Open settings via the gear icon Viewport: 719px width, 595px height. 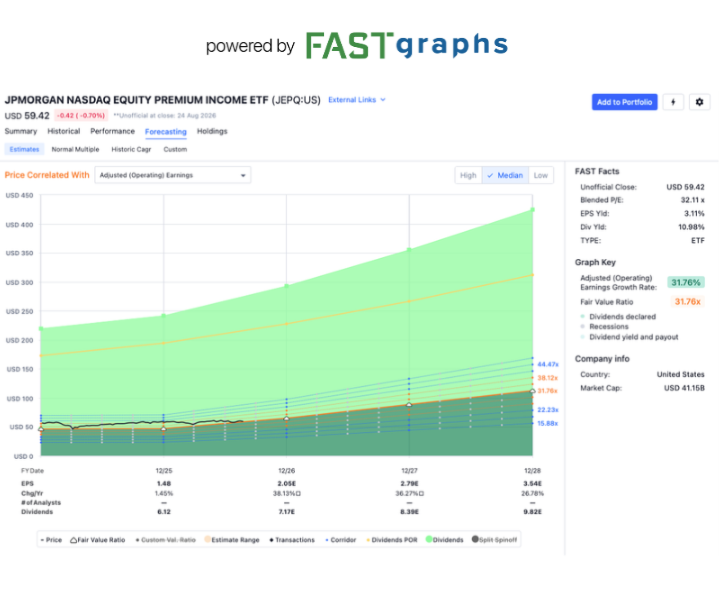(699, 102)
